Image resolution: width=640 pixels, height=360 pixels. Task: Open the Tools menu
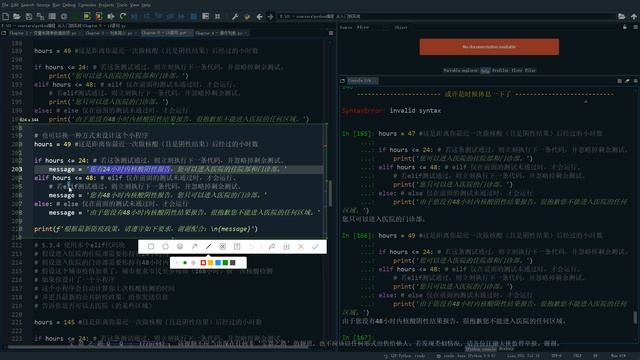point(122,5)
